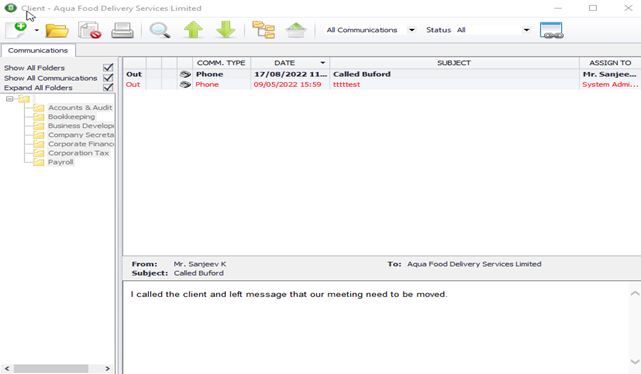Click the application logo in title bar
Viewport: 641px width, 374px height.
11,8
